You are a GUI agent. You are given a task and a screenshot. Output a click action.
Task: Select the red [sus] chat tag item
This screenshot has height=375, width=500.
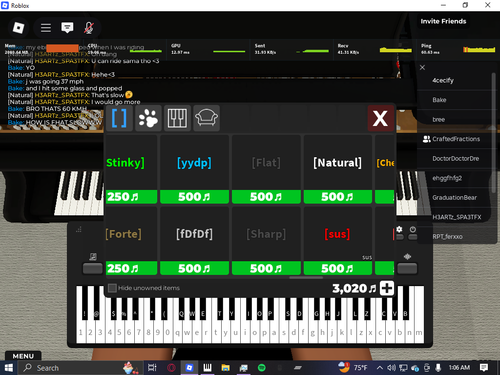[337, 234]
